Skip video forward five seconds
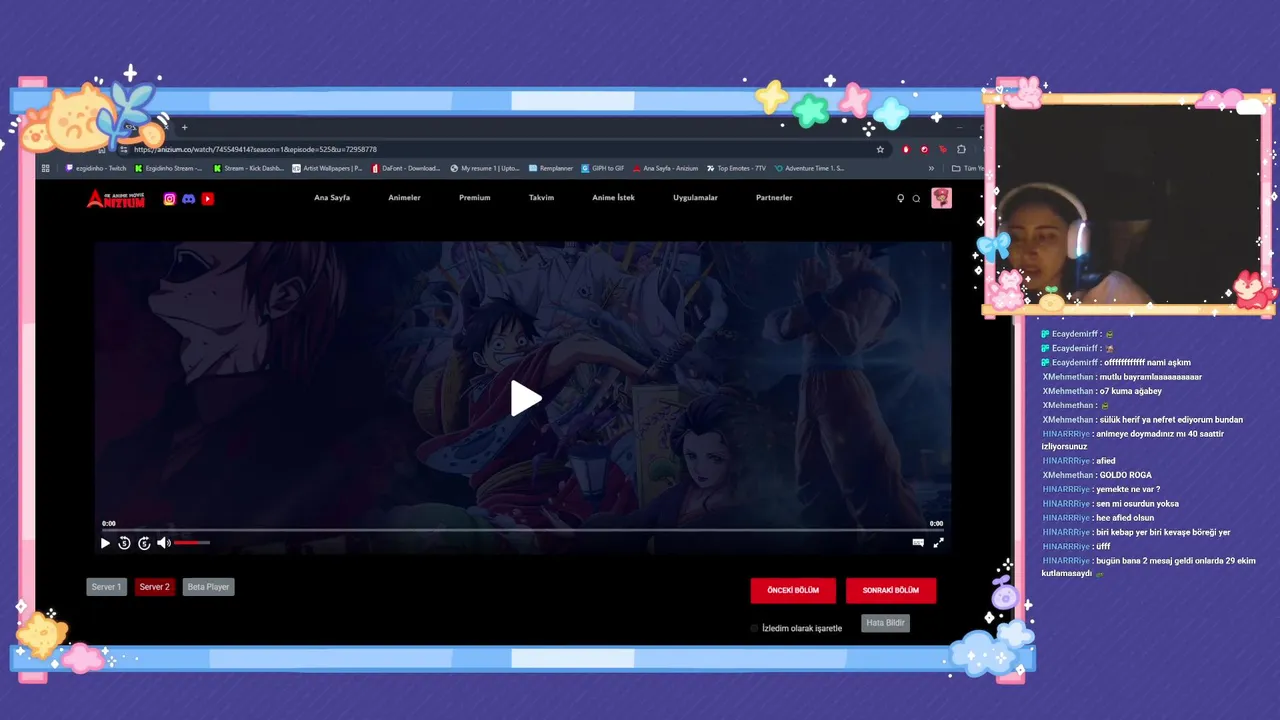The image size is (1280, 720). pos(144,543)
